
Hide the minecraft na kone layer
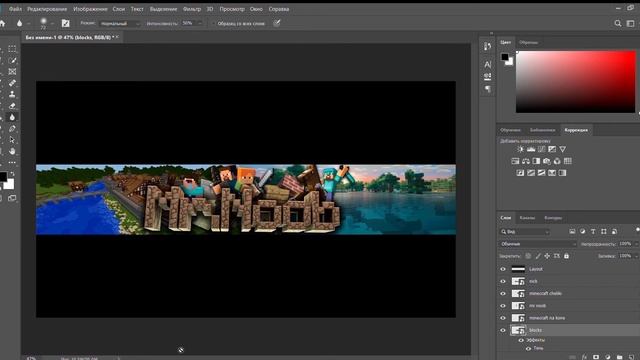pyautogui.click(x=503, y=318)
